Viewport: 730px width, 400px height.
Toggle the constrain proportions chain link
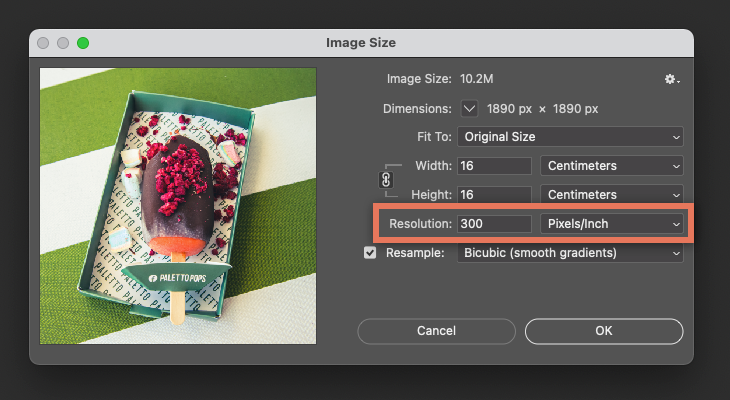386,180
